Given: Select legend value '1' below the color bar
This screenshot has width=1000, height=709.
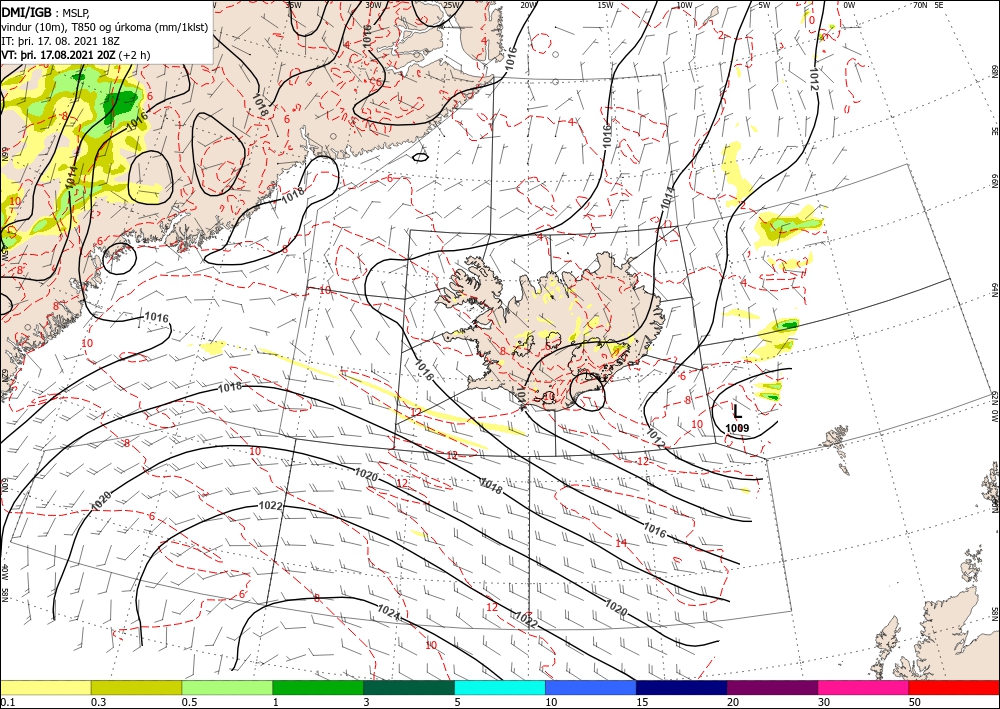Looking at the screenshot, I should 276,702.
